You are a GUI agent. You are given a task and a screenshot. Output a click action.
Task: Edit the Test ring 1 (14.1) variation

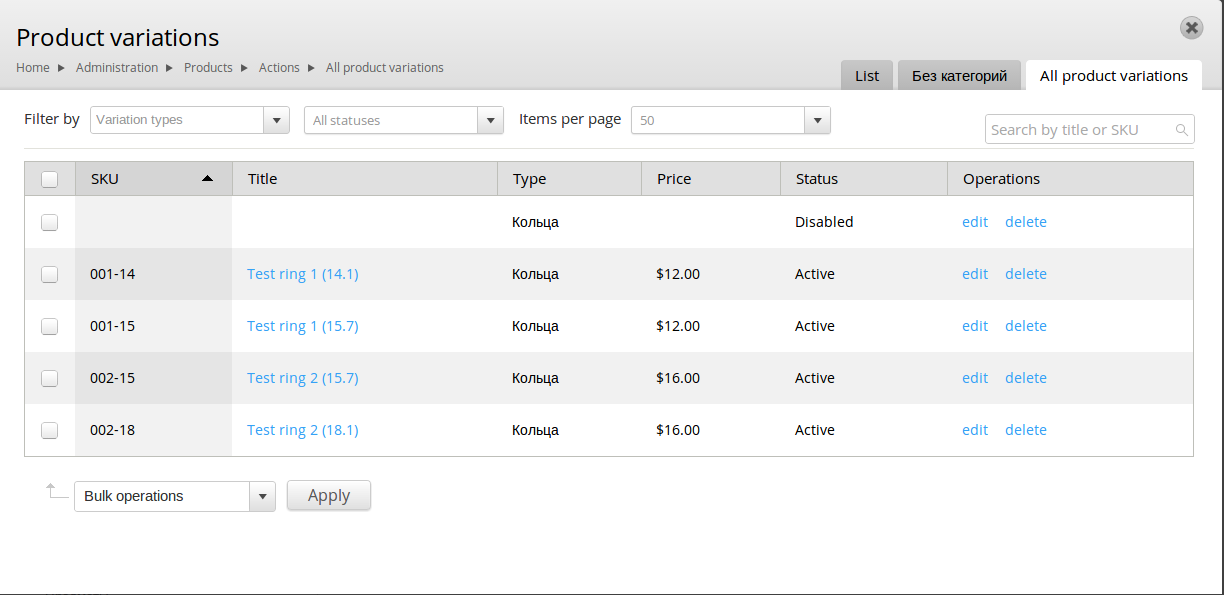click(x=974, y=273)
